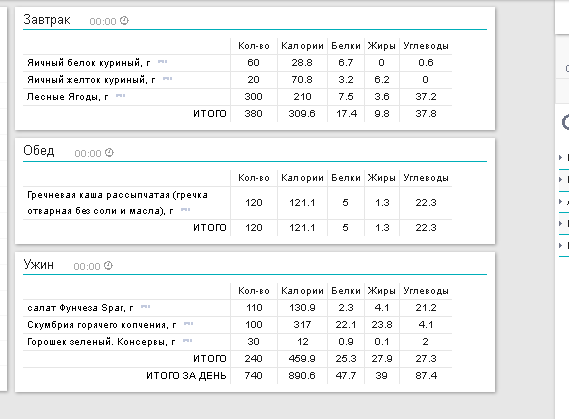Open the Горошек зеленый. Консервы entry

click(101, 342)
